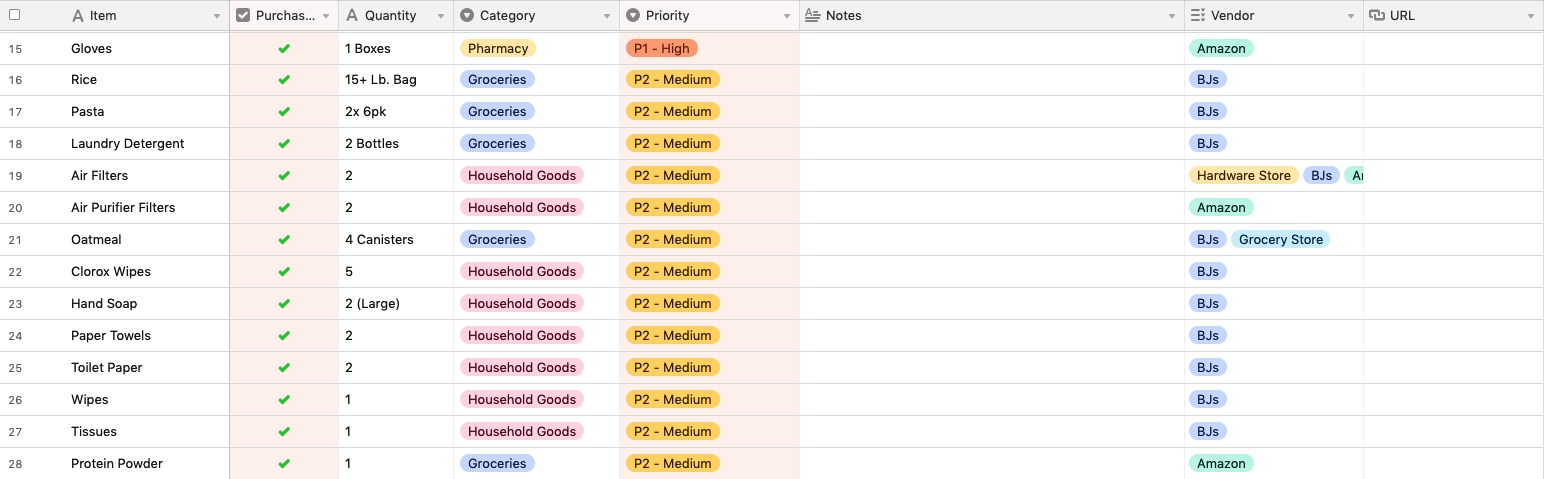
Task: Click the long text icon beside Notes header
Action: click(813, 16)
